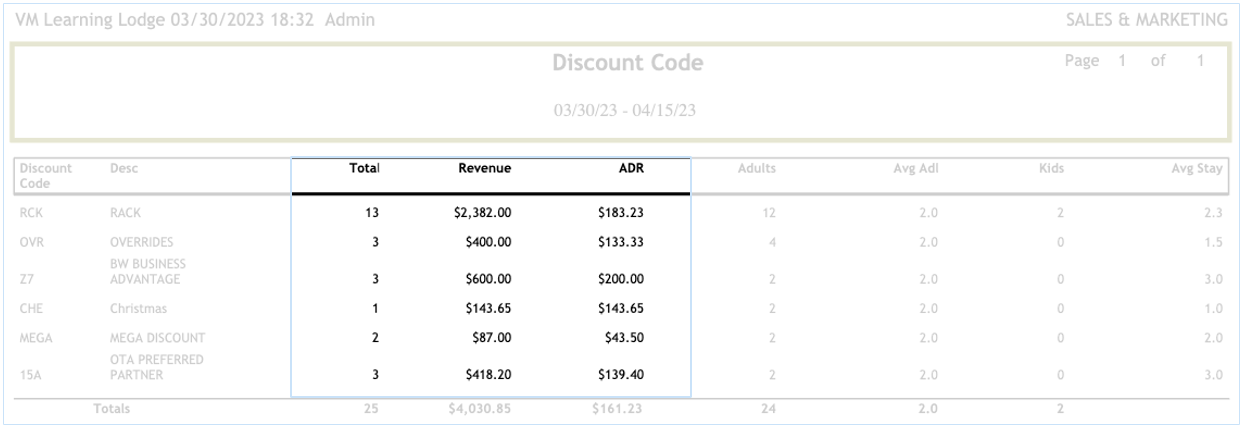Select the report date range 03/30/23 - 04/15/23
This screenshot has width=1244, height=427.
click(626, 108)
